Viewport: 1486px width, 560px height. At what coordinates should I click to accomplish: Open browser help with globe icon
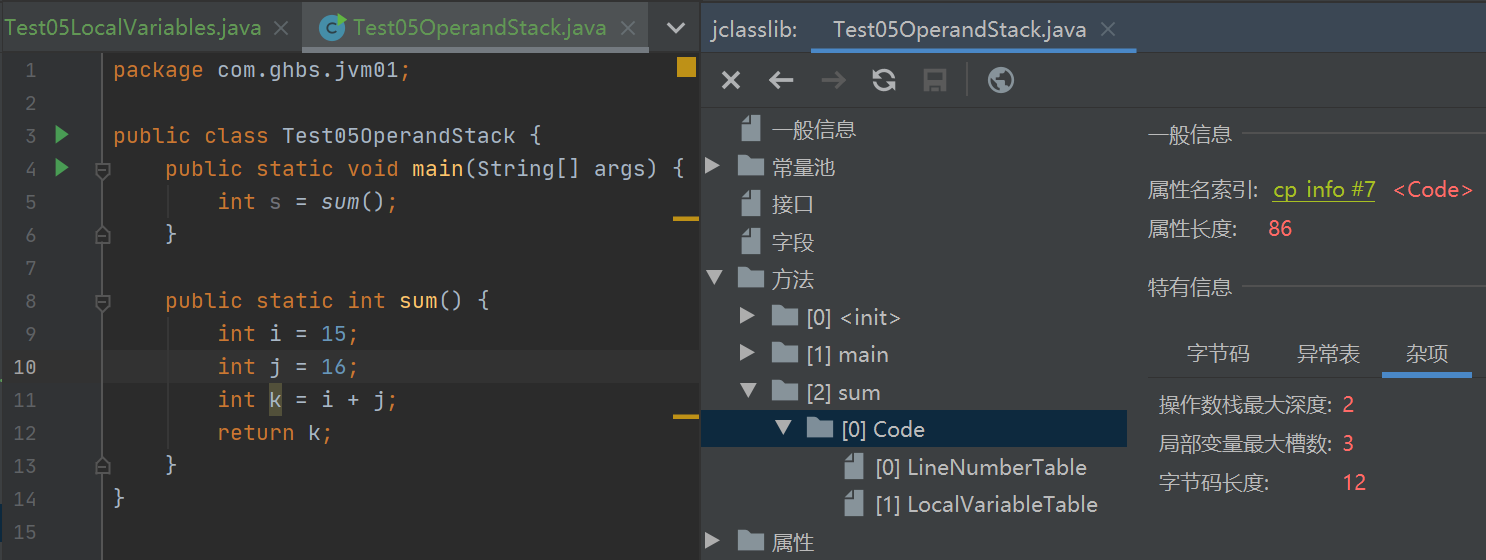coord(1001,80)
